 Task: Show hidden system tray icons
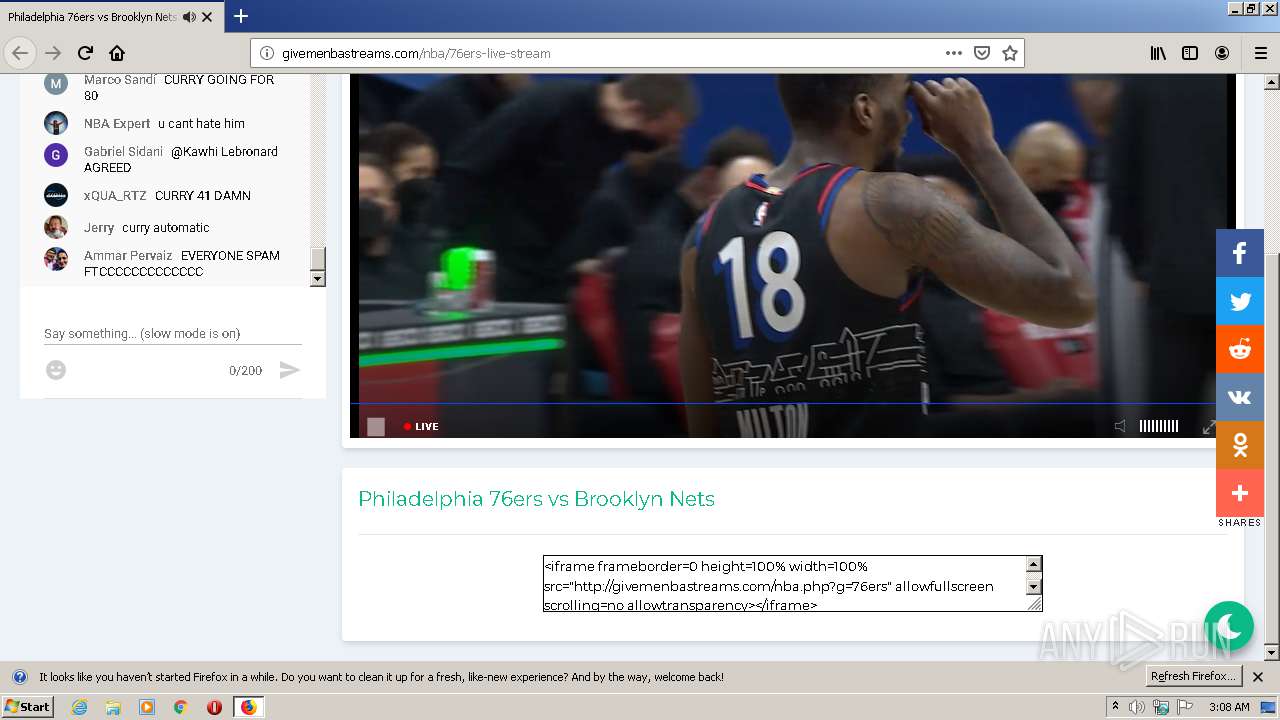pos(1115,707)
